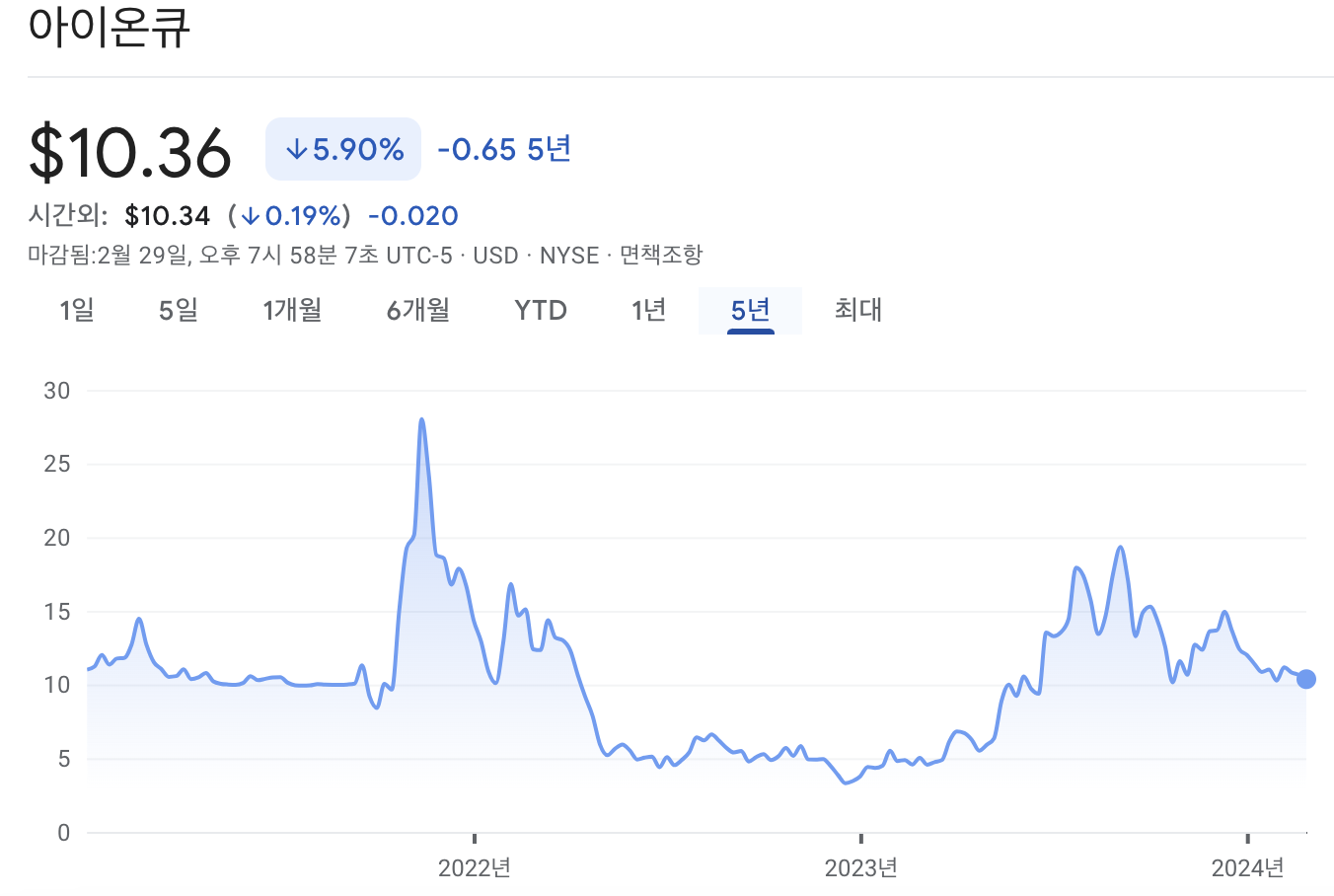Screen dimensions: 1334x896
Task: Switch to the YTD time range
Action: [540, 310]
